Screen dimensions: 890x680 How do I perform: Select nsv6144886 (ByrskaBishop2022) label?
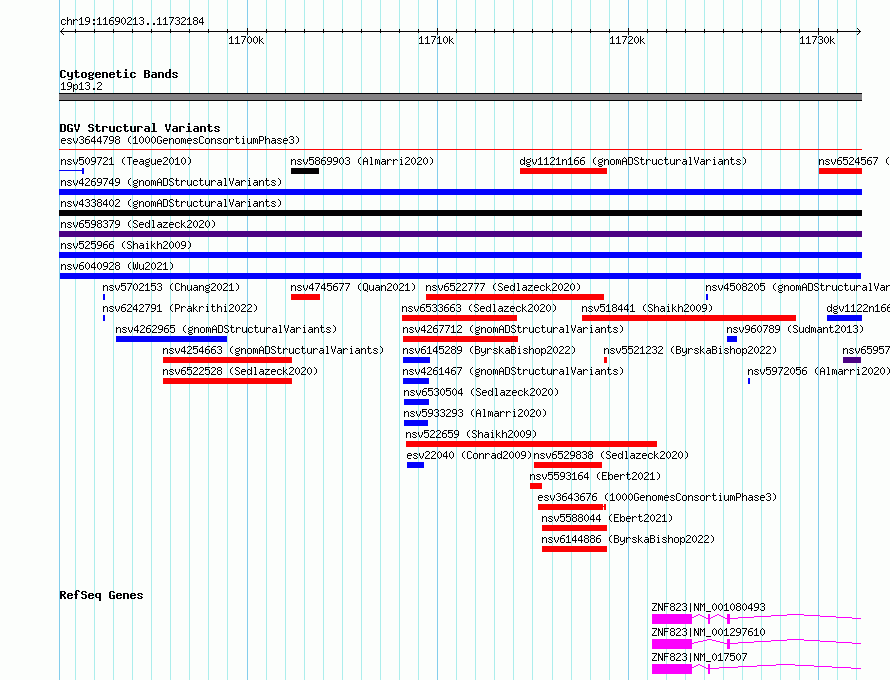pyautogui.click(x=628, y=539)
